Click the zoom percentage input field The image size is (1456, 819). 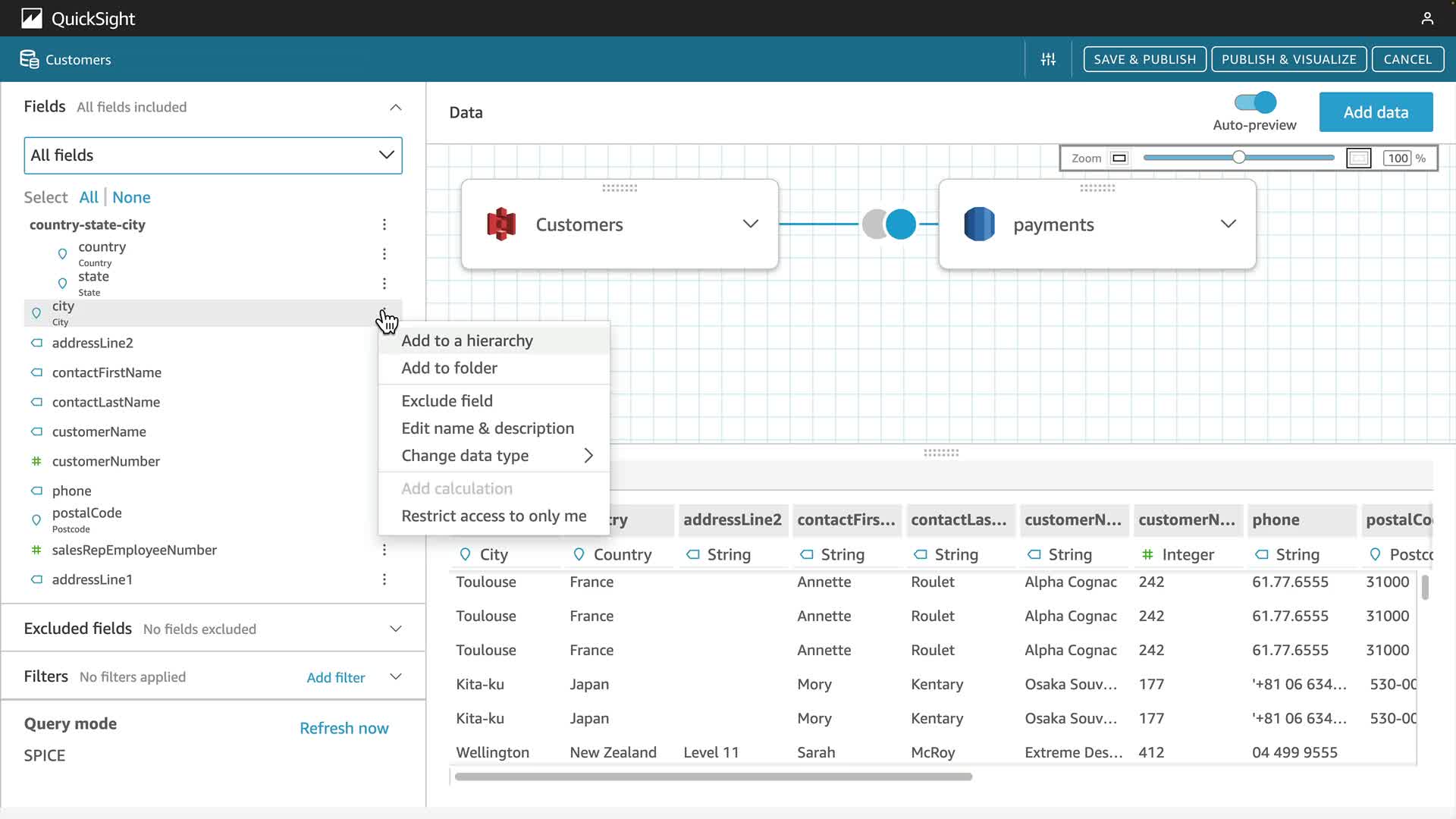click(1398, 158)
